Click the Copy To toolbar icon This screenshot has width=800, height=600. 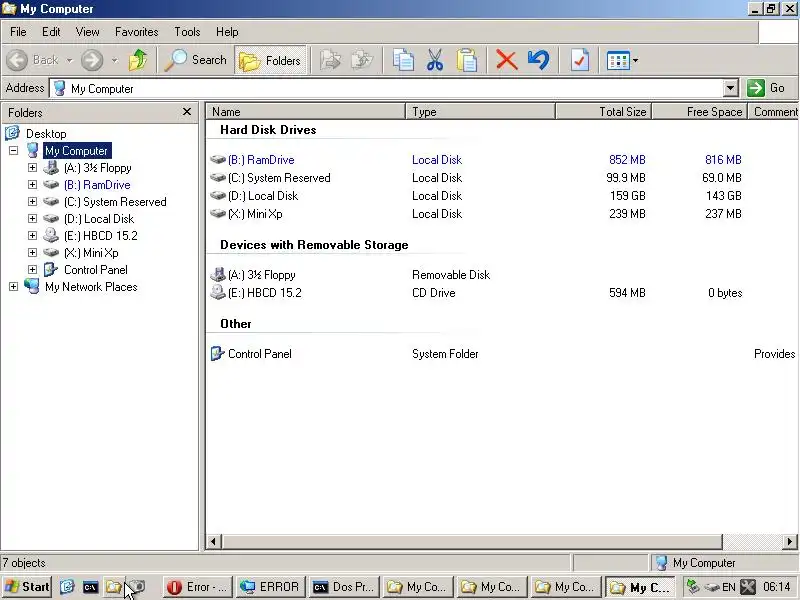[x=362, y=60]
